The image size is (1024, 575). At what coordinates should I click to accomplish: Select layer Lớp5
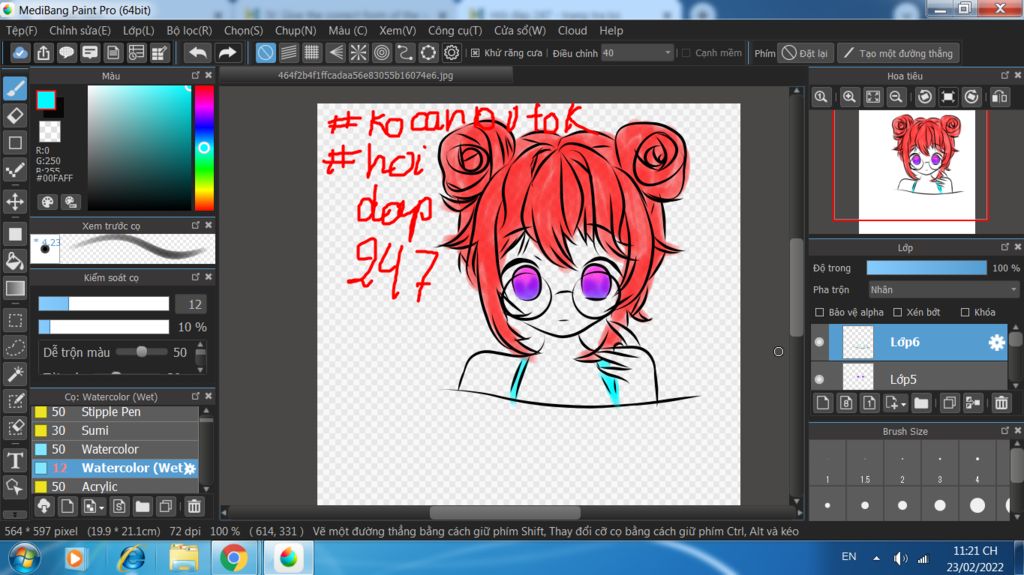pyautogui.click(x=918, y=379)
